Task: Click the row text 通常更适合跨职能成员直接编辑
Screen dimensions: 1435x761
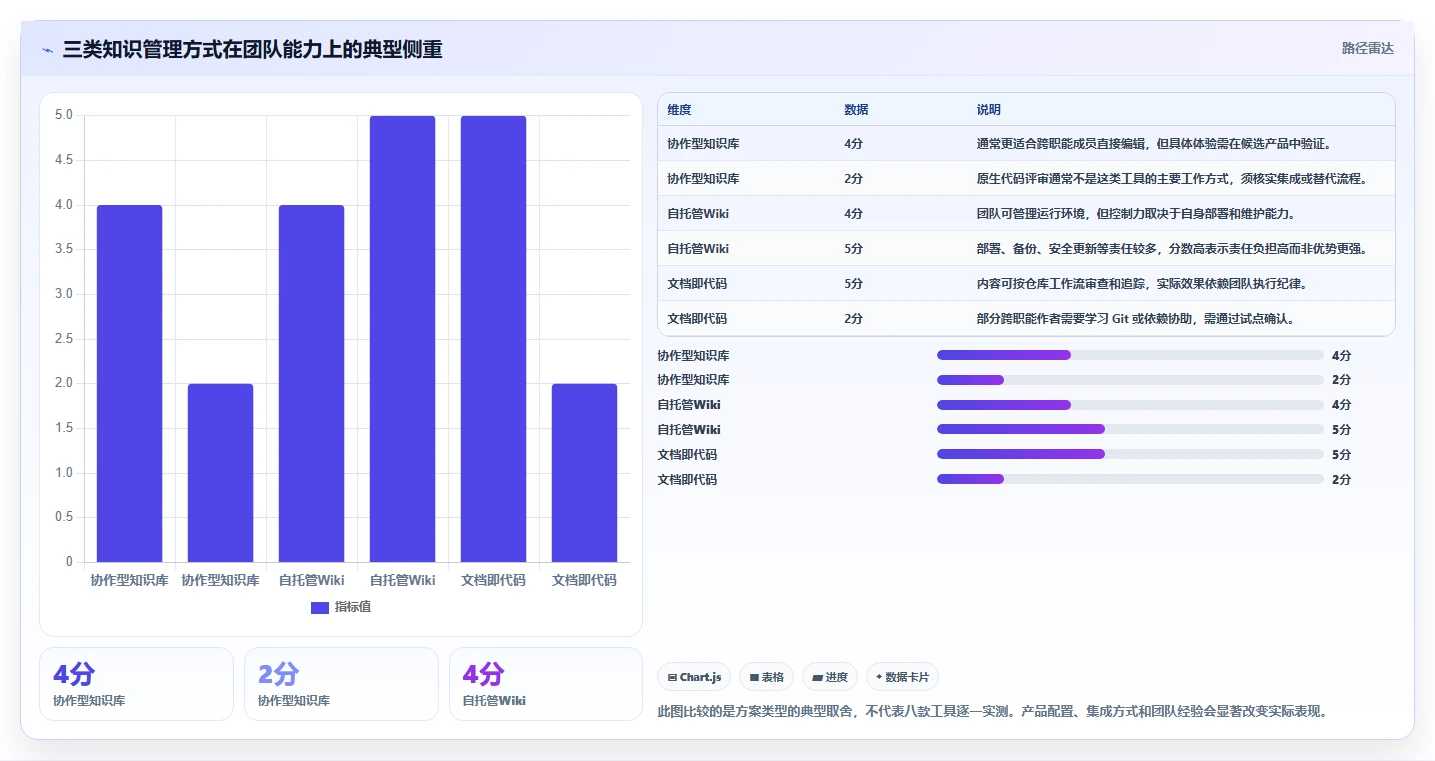Action: coord(1061,144)
